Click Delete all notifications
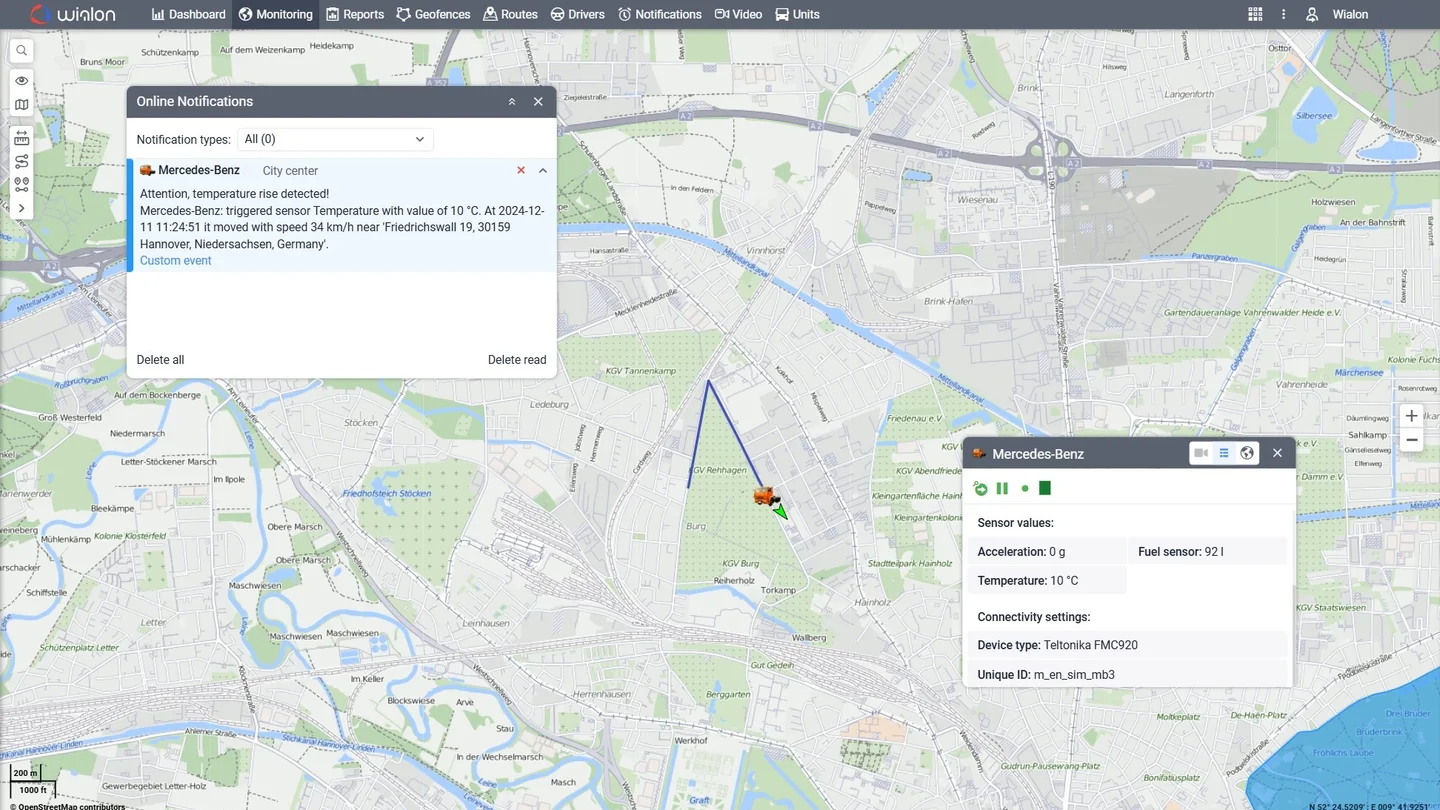The width and height of the screenshot is (1440, 810). [160, 360]
